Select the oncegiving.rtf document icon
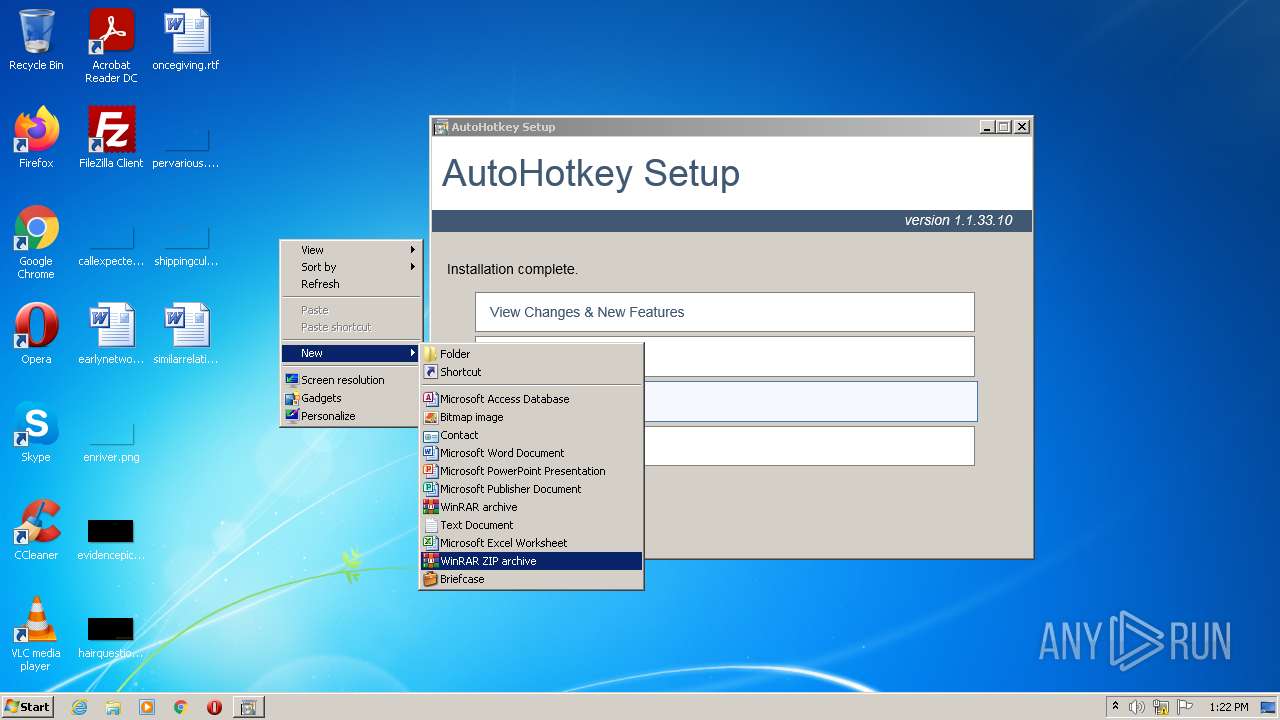Screen dimensions: 1280x720 point(186,40)
